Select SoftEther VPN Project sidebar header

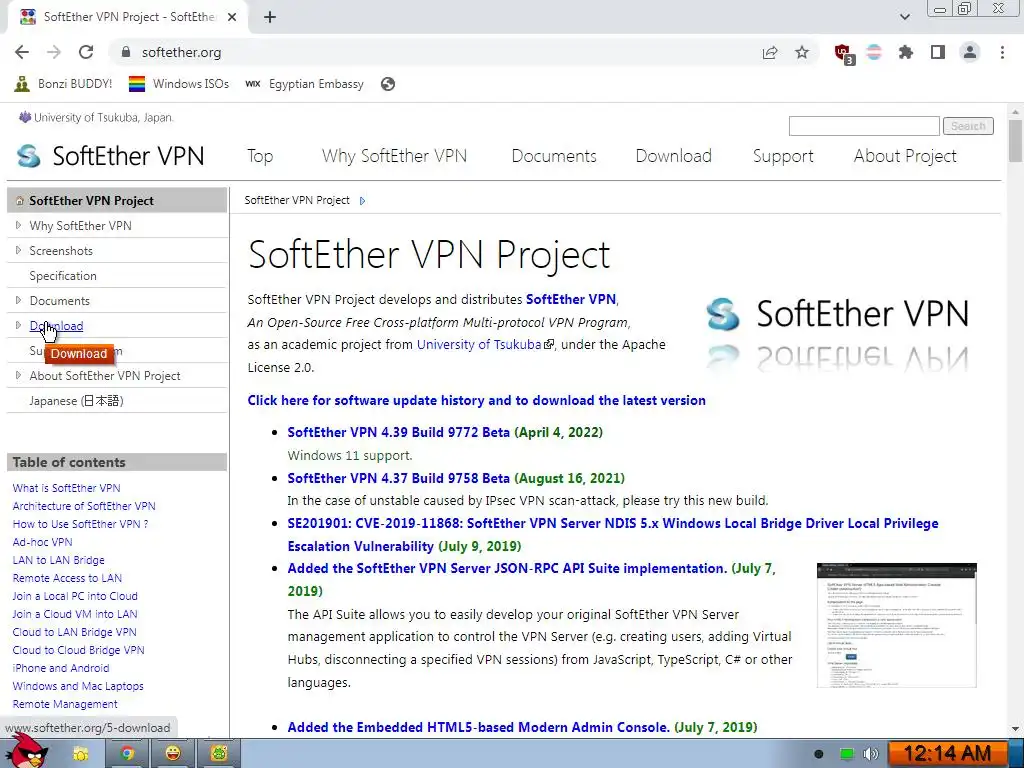(x=117, y=200)
